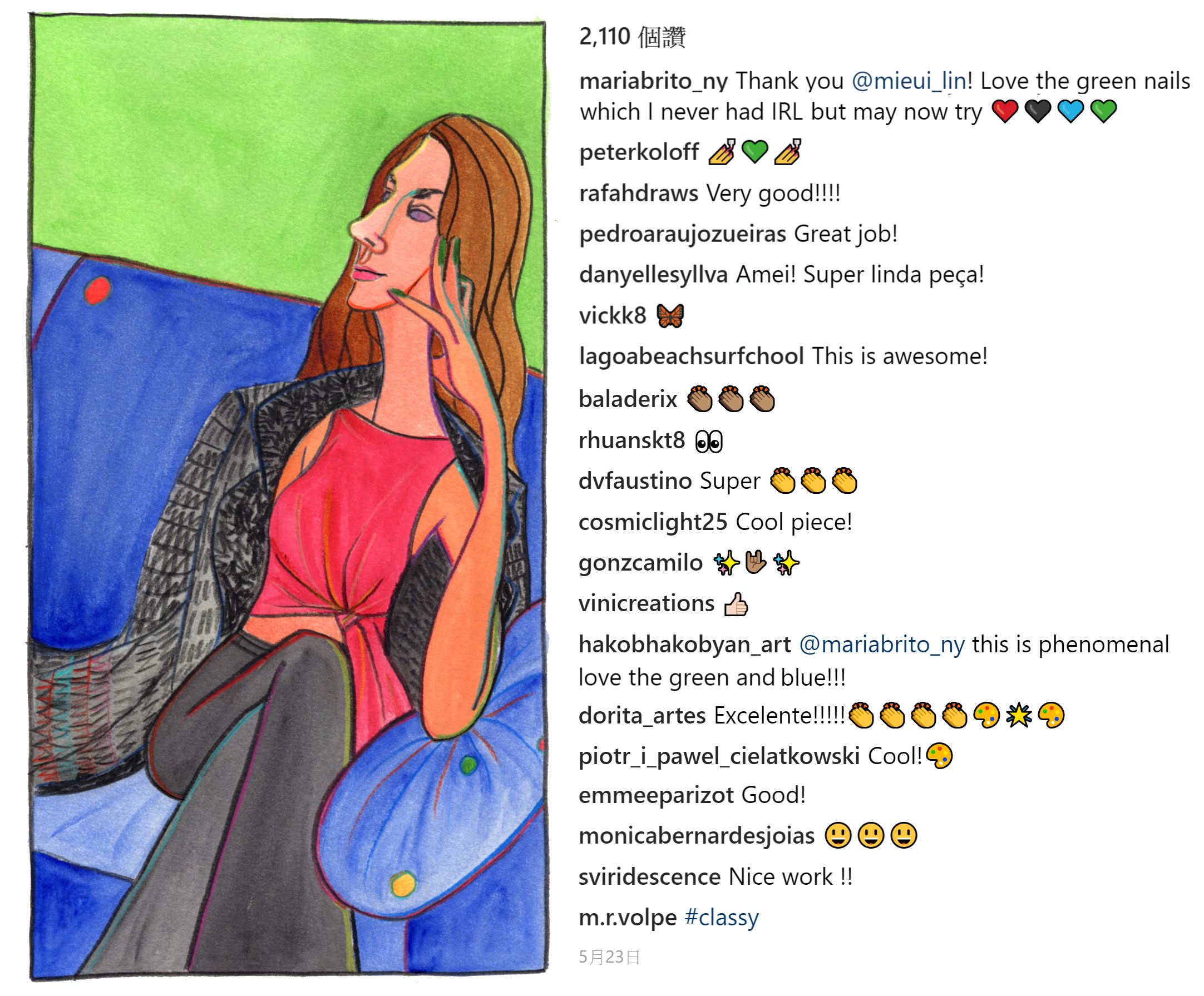Open the mariabrito_ny username in the caption

[653, 82]
